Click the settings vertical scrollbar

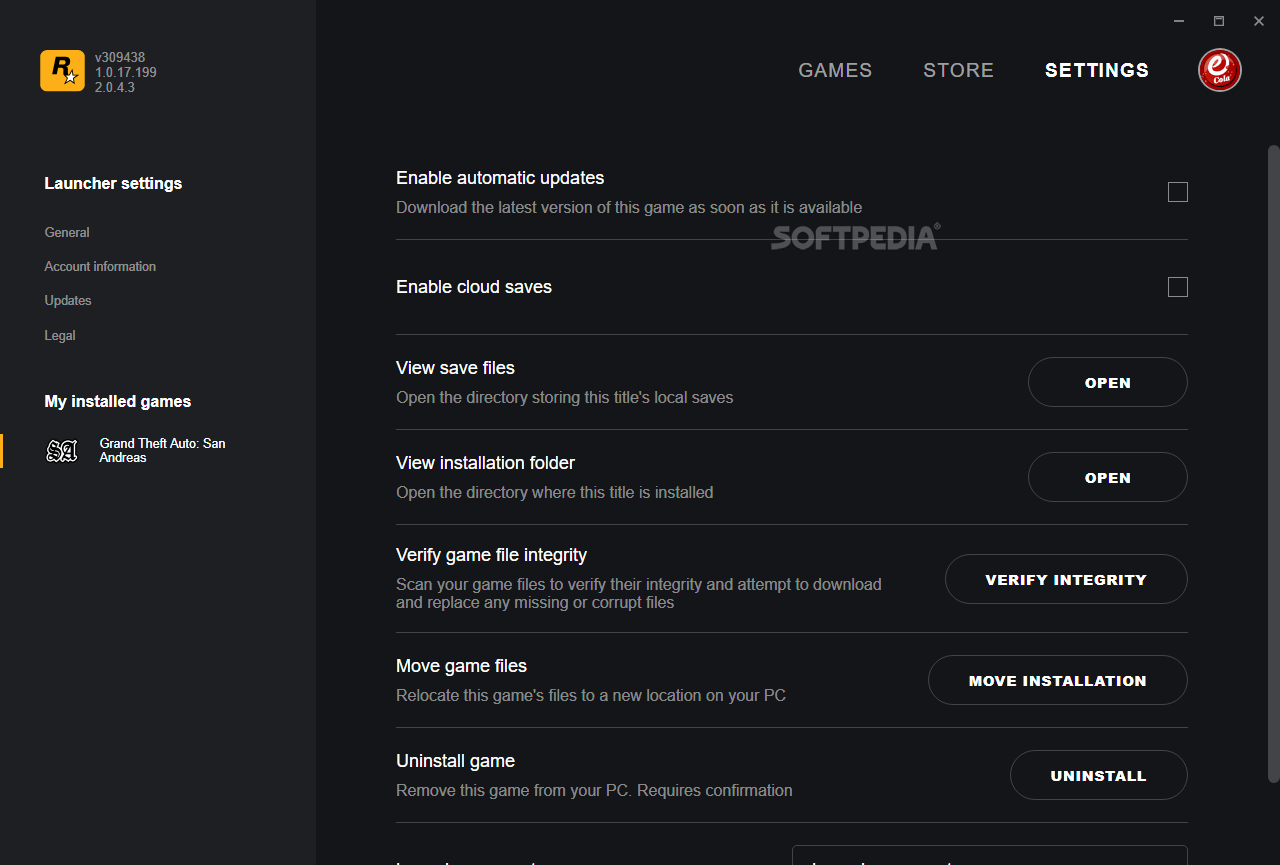click(x=1274, y=464)
